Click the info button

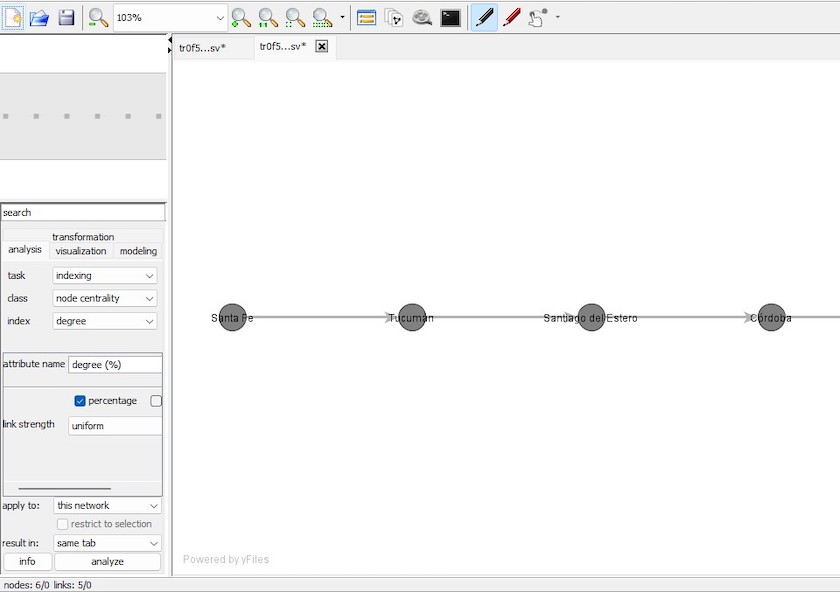(x=27, y=561)
